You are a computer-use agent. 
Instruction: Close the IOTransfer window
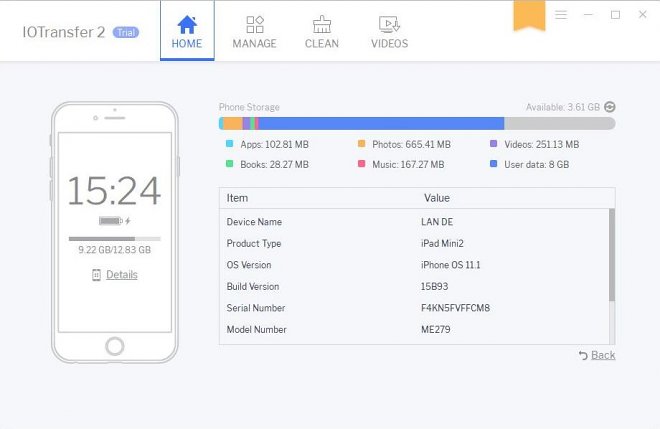642,15
